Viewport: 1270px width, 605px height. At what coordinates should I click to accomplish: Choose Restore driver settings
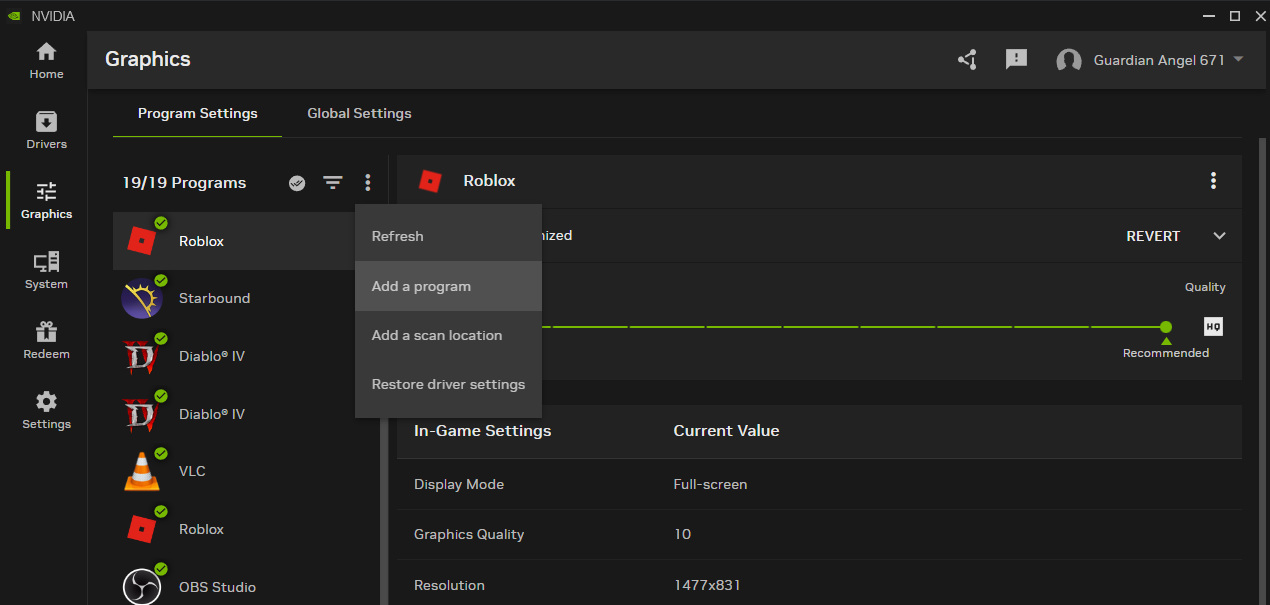coord(448,384)
